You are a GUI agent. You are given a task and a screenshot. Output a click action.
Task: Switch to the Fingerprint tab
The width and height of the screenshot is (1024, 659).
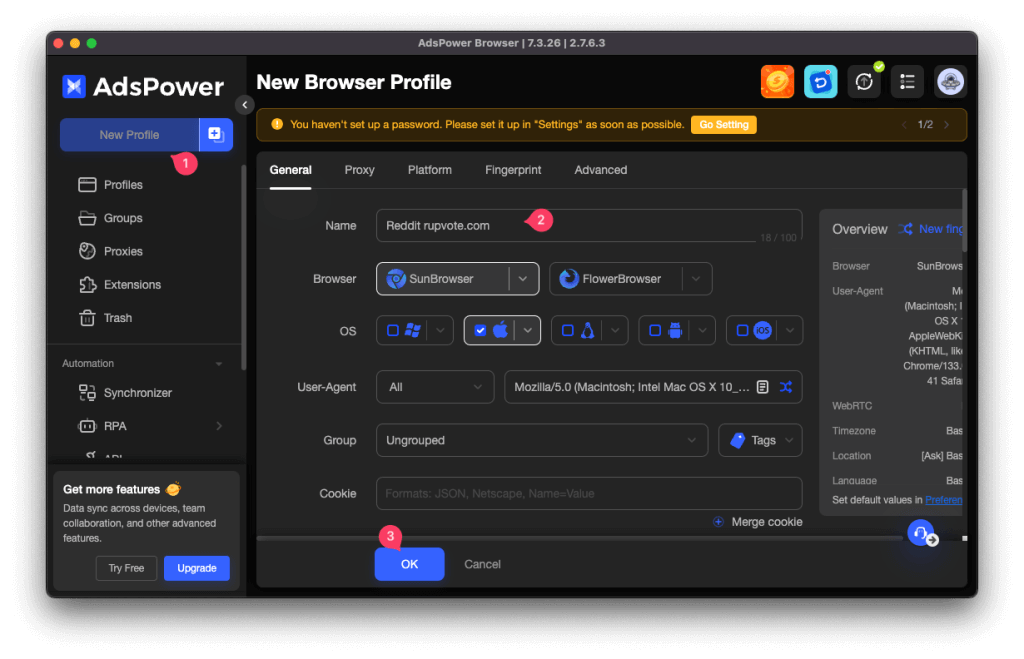(513, 170)
